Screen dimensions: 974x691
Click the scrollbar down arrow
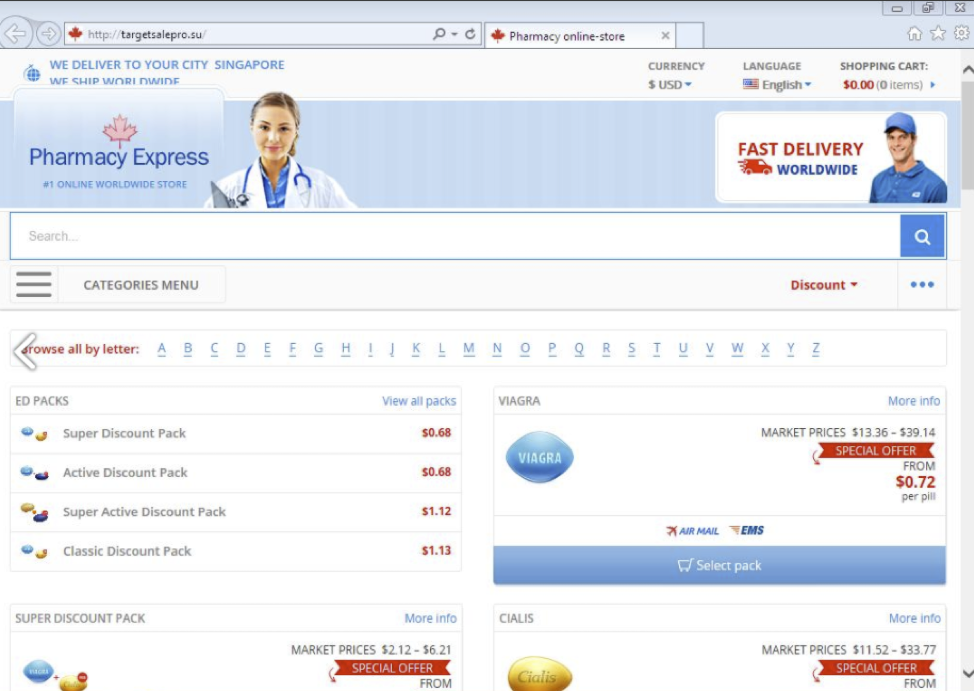click(967, 674)
